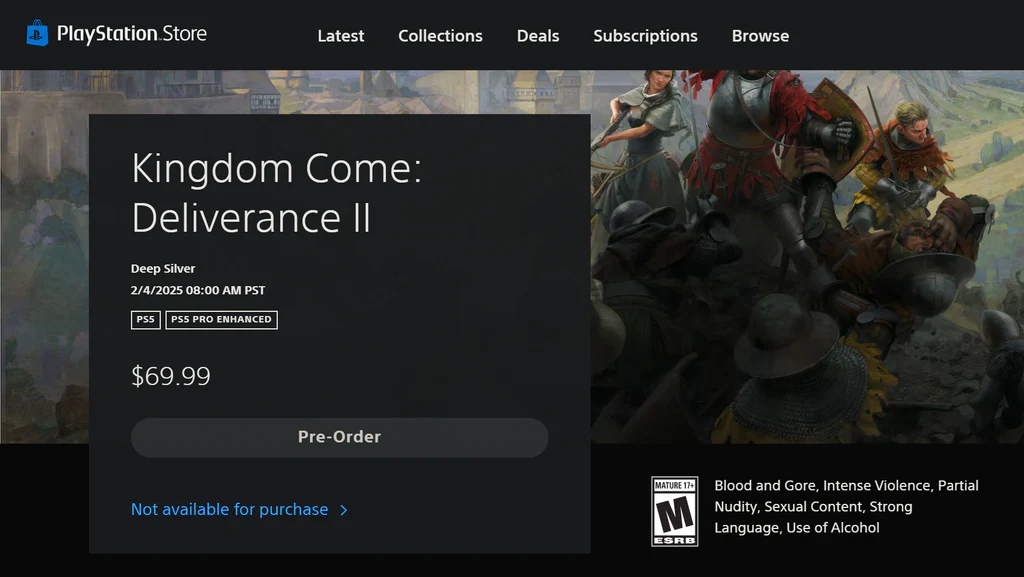The height and width of the screenshot is (577, 1024).
Task: Open the Not available for purchase link
Action: (229, 510)
